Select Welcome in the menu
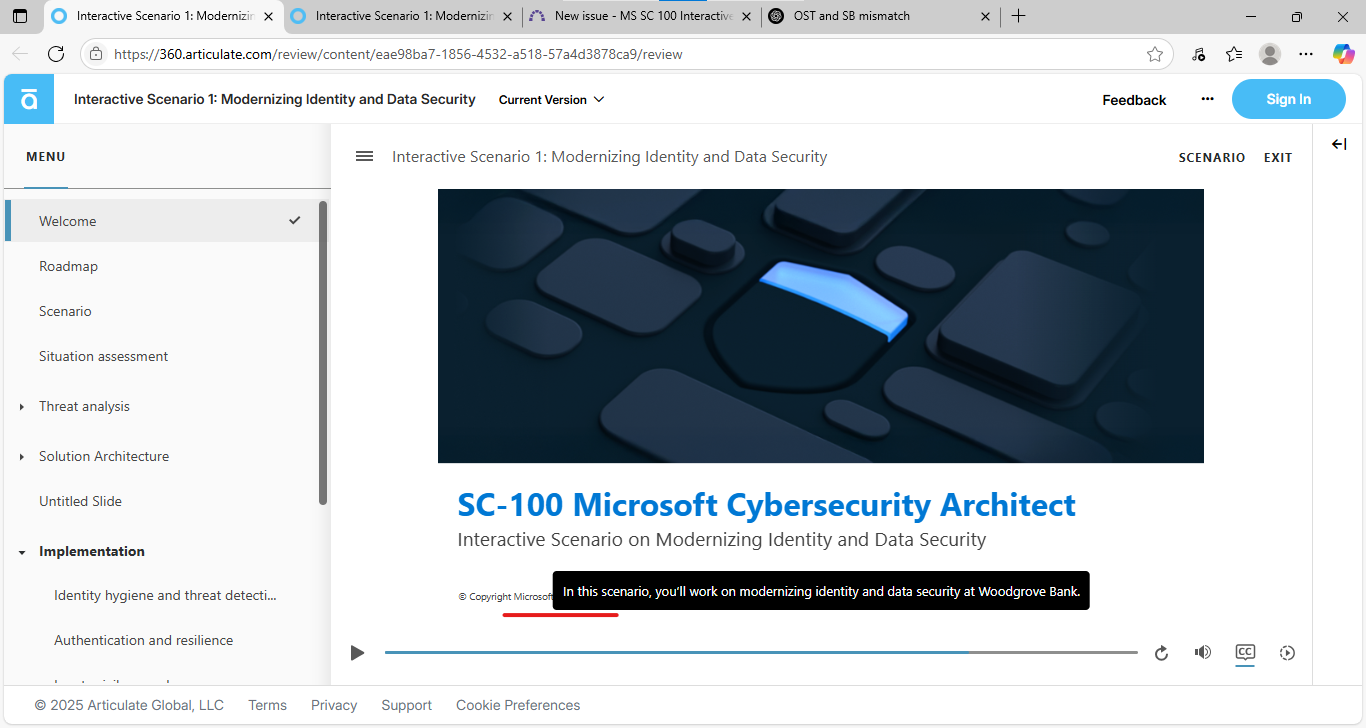The width and height of the screenshot is (1366, 728). (x=162, y=221)
